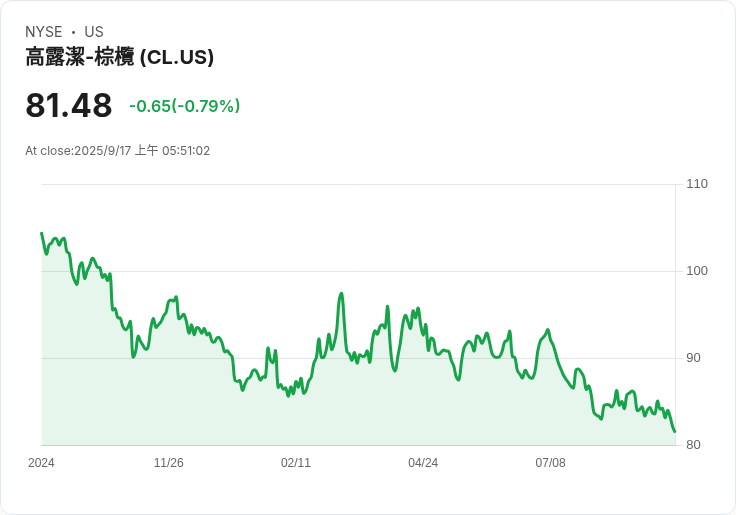
Task: Click the At close timestamp text
Action: (x=117, y=151)
